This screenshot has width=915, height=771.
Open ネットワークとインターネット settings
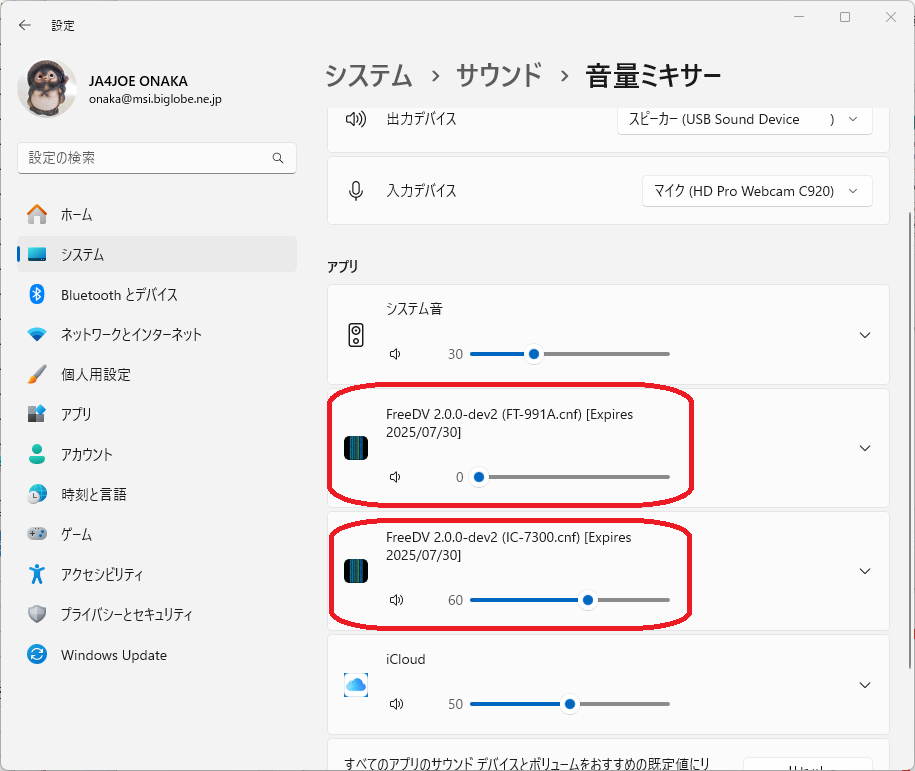157,334
